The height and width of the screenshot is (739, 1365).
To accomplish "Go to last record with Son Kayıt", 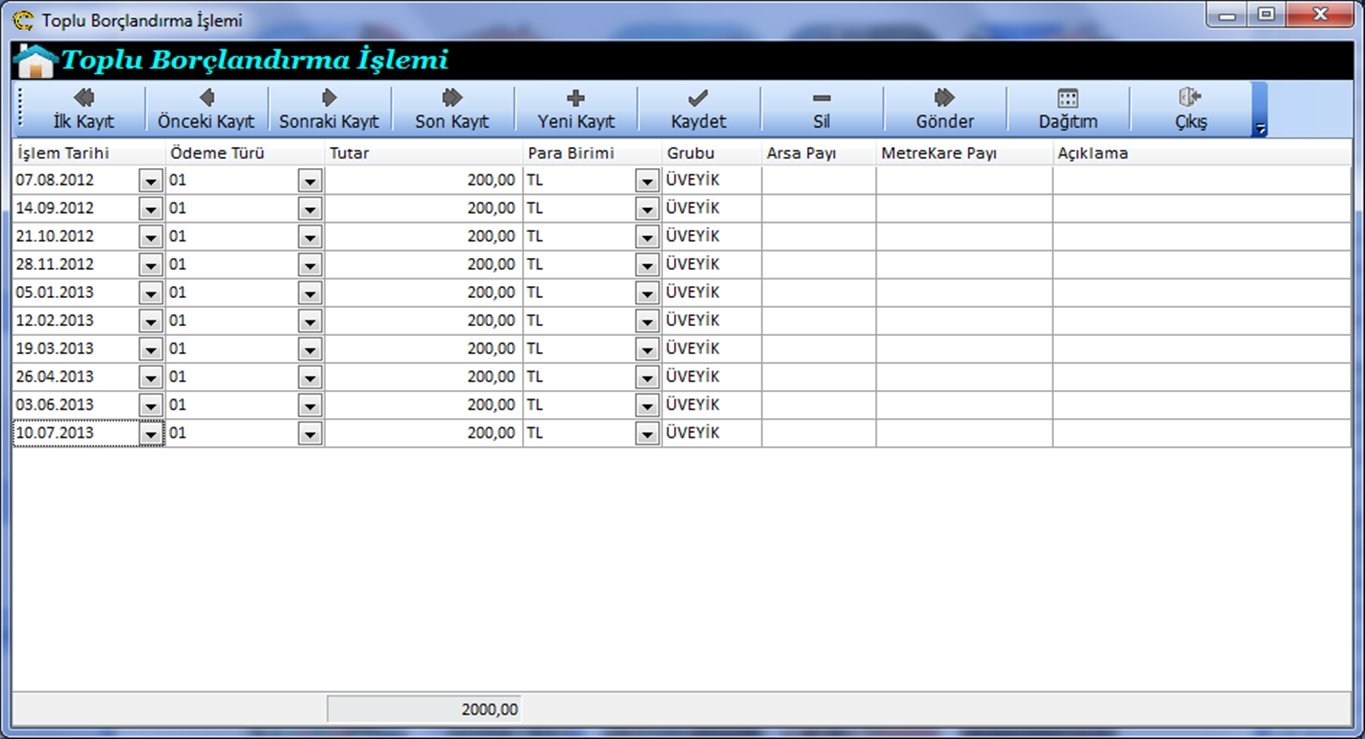I will tap(452, 109).
